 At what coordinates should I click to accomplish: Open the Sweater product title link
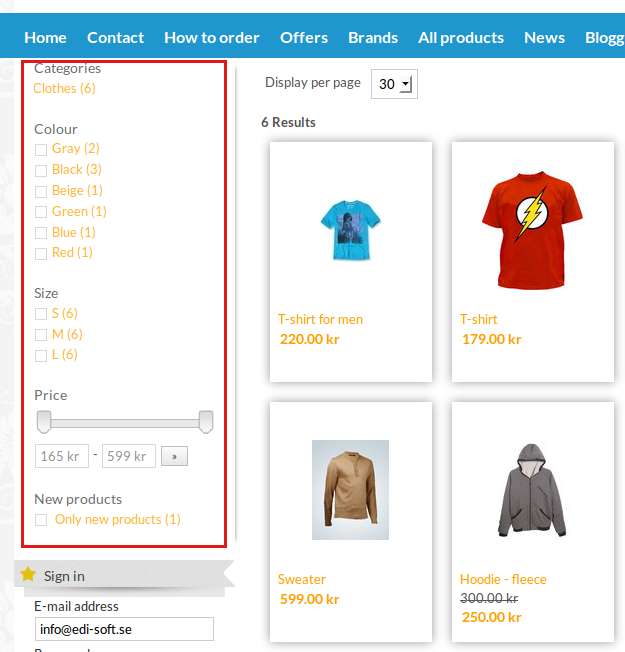pyautogui.click(x=302, y=579)
